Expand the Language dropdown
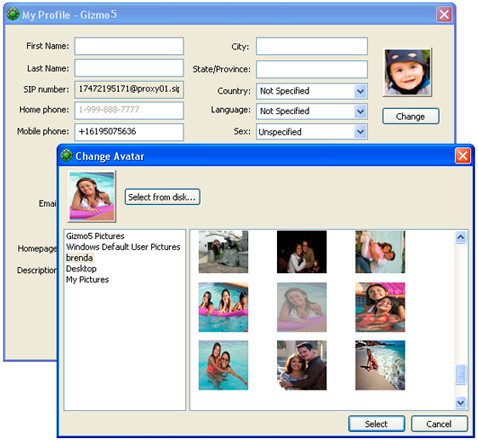Screen dimensions: 478x440 click(x=360, y=111)
